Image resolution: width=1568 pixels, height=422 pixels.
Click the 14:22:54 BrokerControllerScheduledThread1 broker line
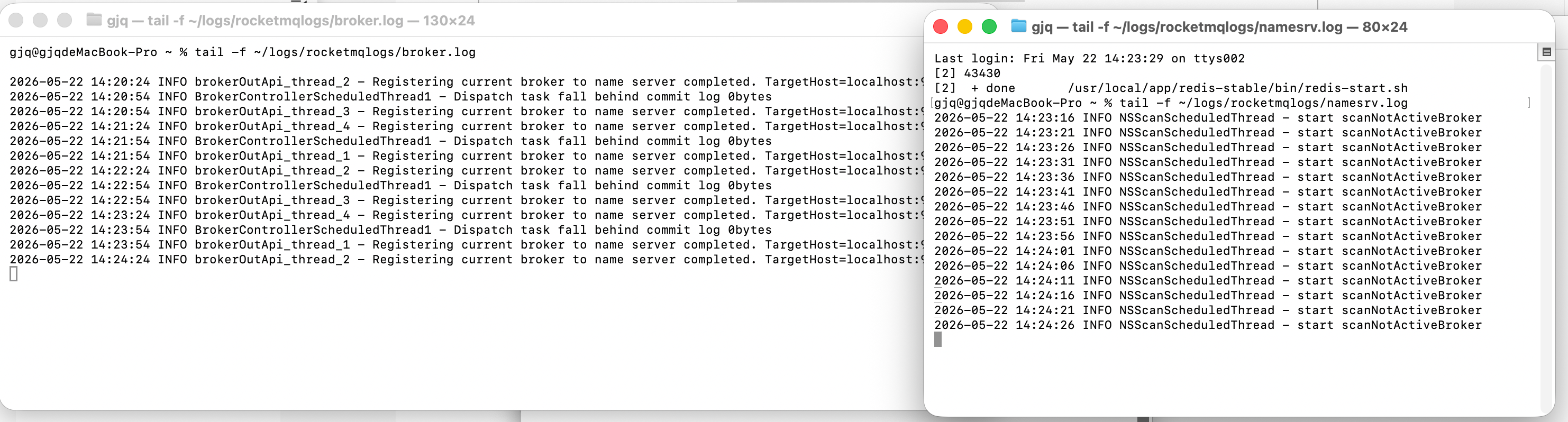[x=390, y=186]
